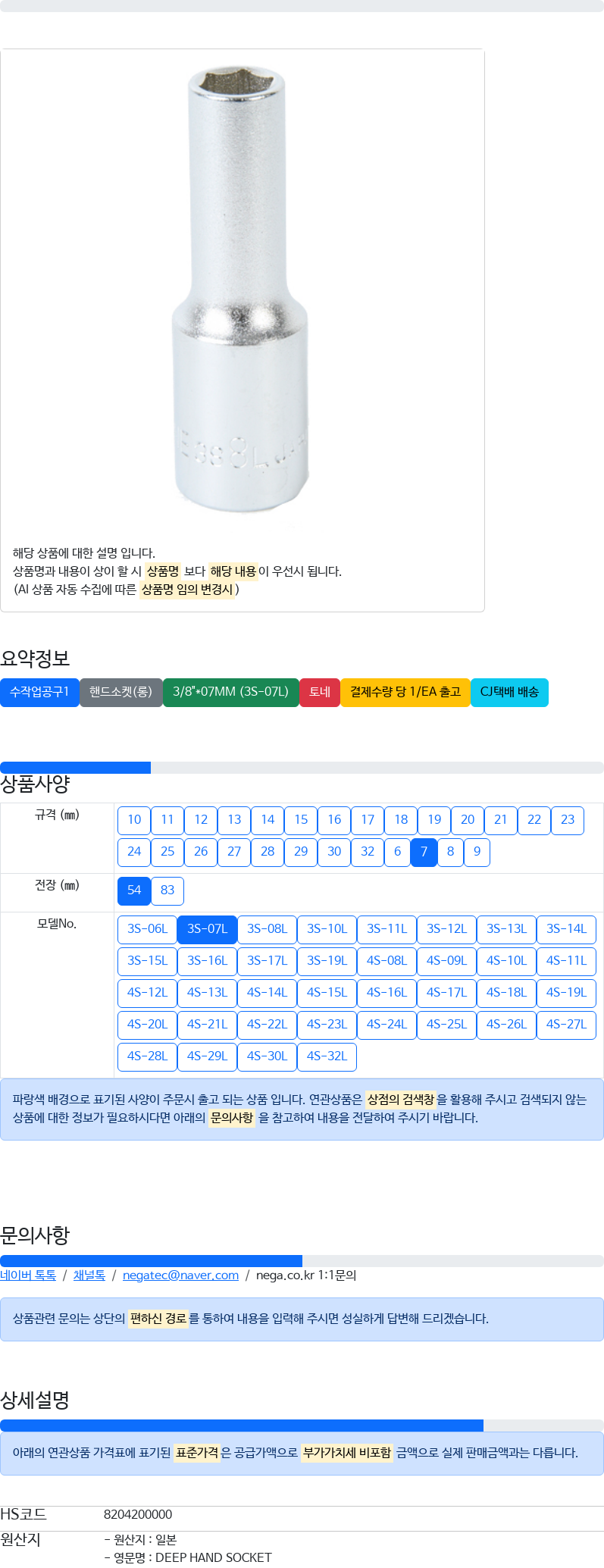Select size 32 specification option
604x1568 pixels.
368,852
